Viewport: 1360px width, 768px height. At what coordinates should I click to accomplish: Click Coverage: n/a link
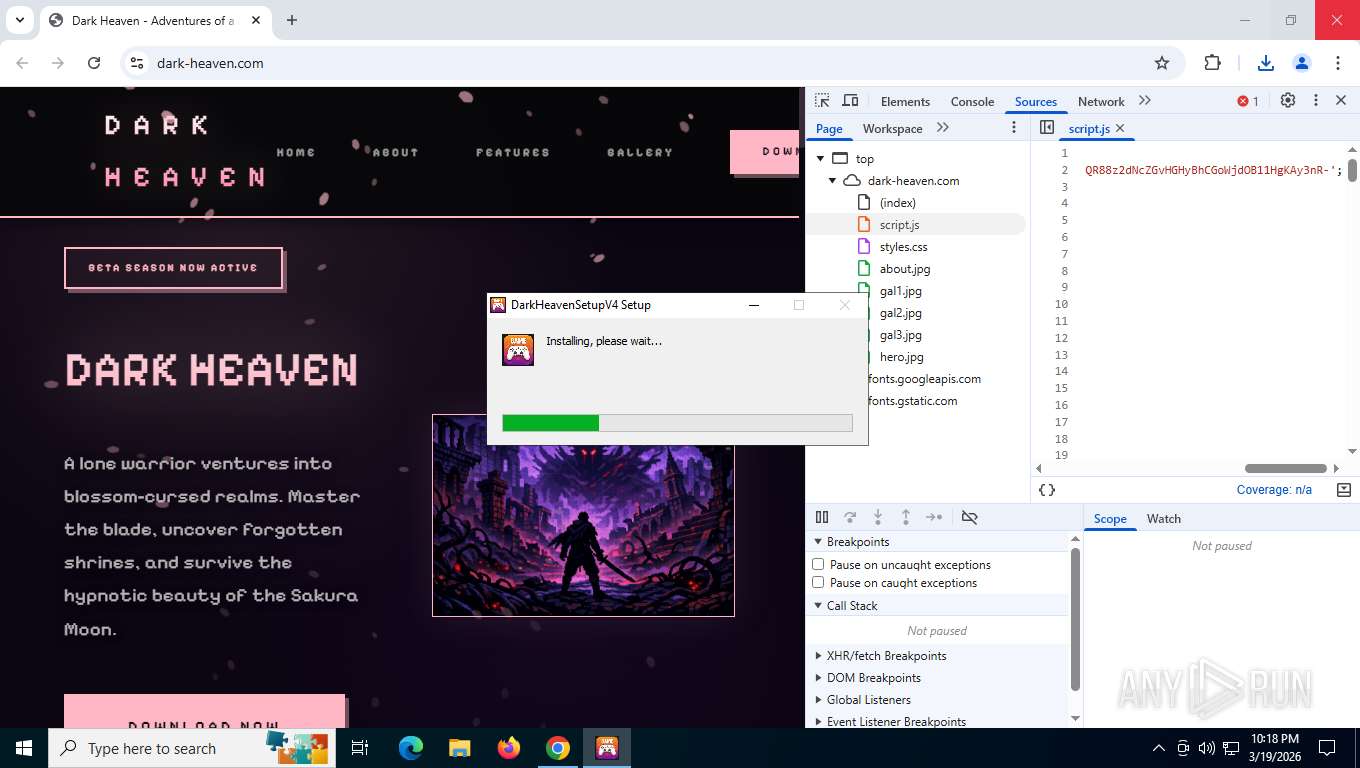[x=1274, y=490]
